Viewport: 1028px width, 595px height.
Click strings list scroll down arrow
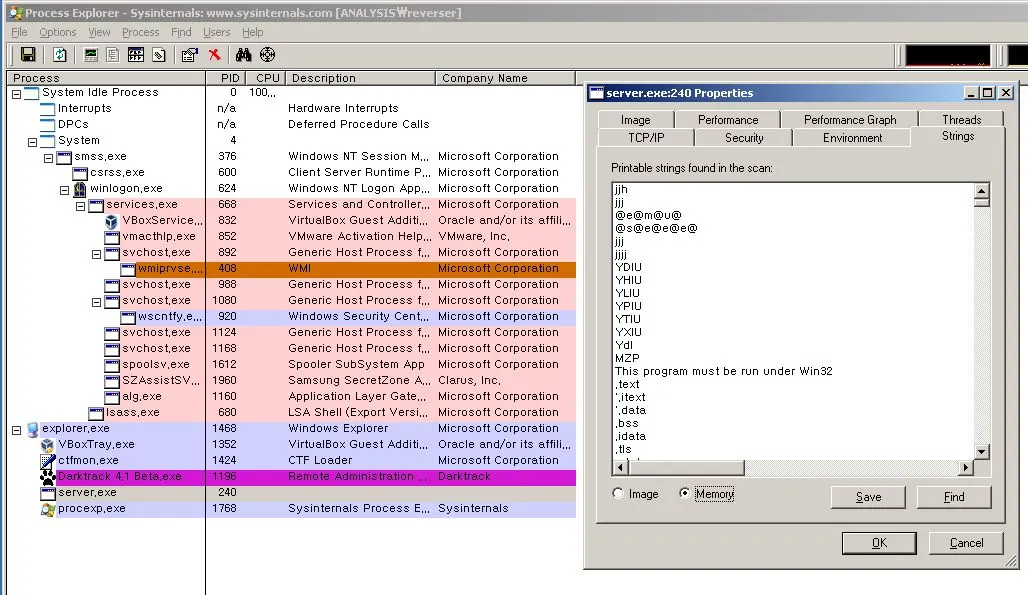coord(981,451)
